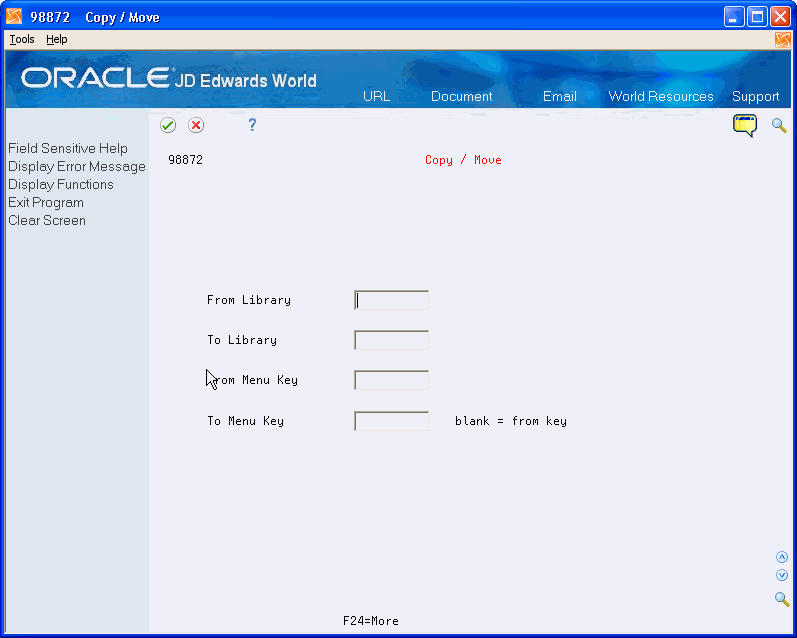Click the scroll up arrow circle icon
The image size is (797, 638).
[x=782, y=557]
